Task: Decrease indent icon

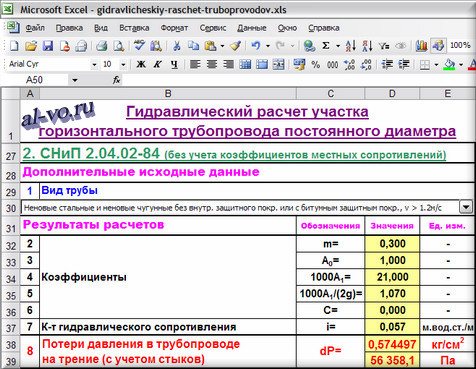Action: (387, 64)
